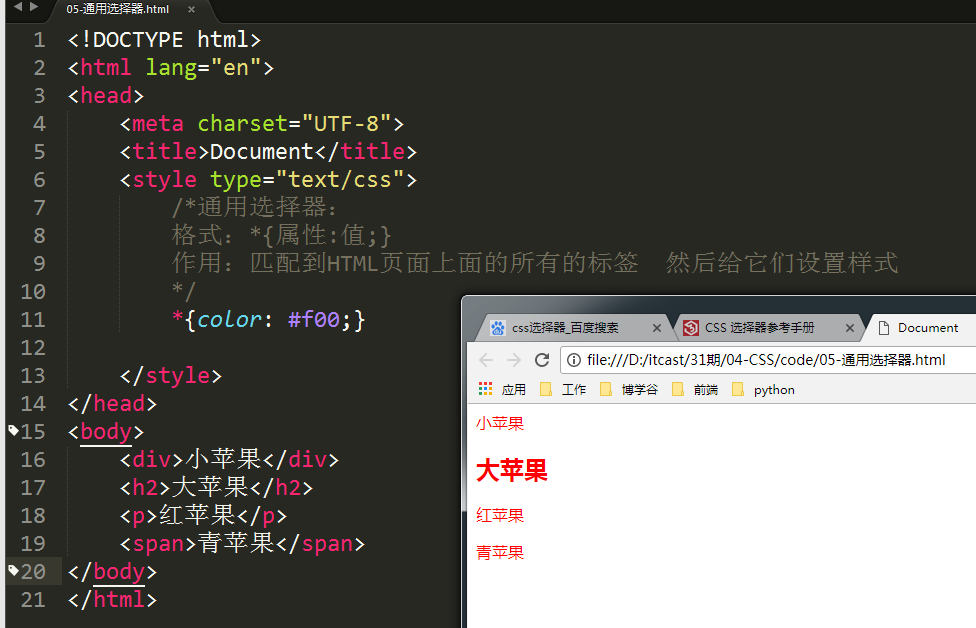The height and width of the screenshot is (628, 976).
Task: Go back in the browser
Action: pyautogui.click(x=486, y=360)
